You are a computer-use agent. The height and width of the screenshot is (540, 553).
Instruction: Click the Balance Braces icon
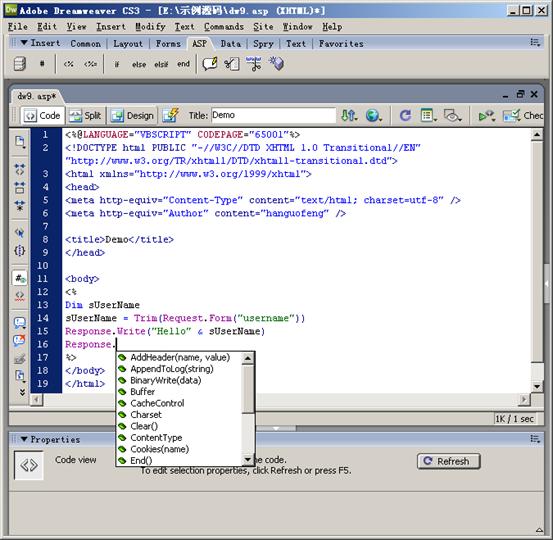tap(20, 250)
